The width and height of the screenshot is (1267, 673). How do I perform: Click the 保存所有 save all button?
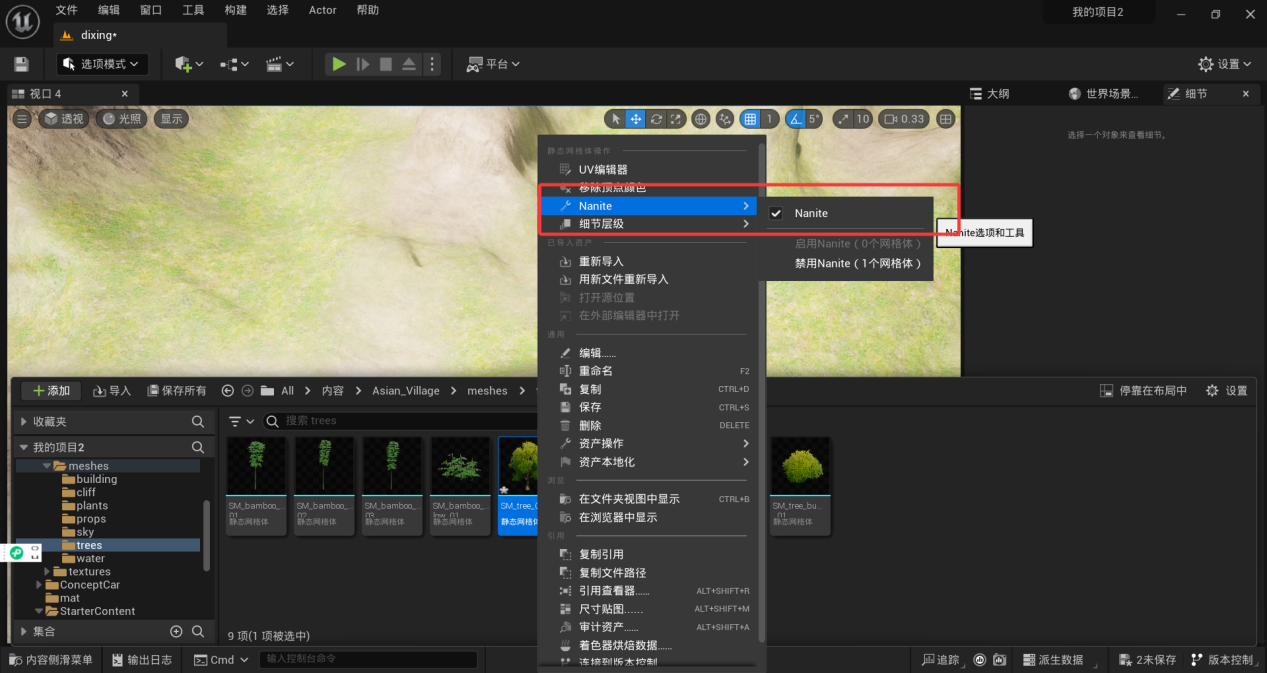pyautogui.click(x=177, y=391)
